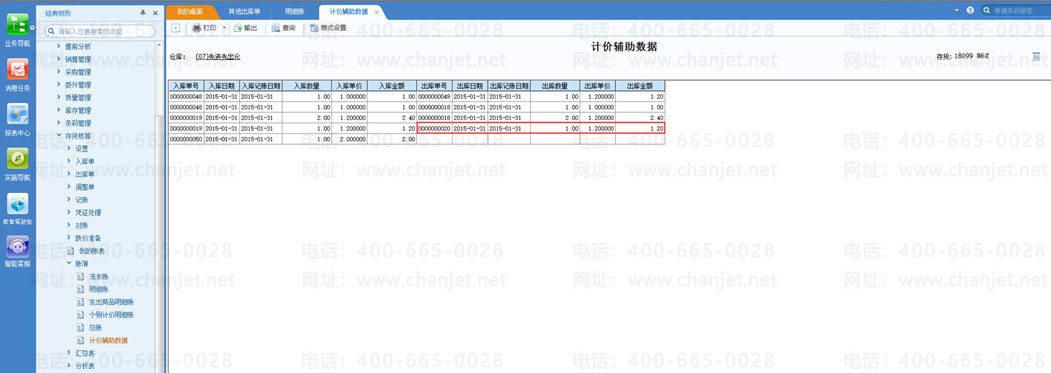
Task: Select cell 0000000049 in 出库单号 column
Action: [x=434, y=97]
